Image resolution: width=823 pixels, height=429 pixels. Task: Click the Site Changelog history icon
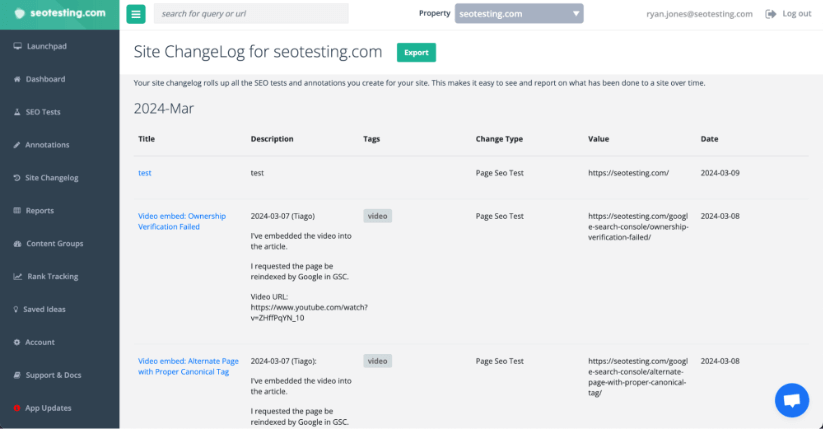17,178
